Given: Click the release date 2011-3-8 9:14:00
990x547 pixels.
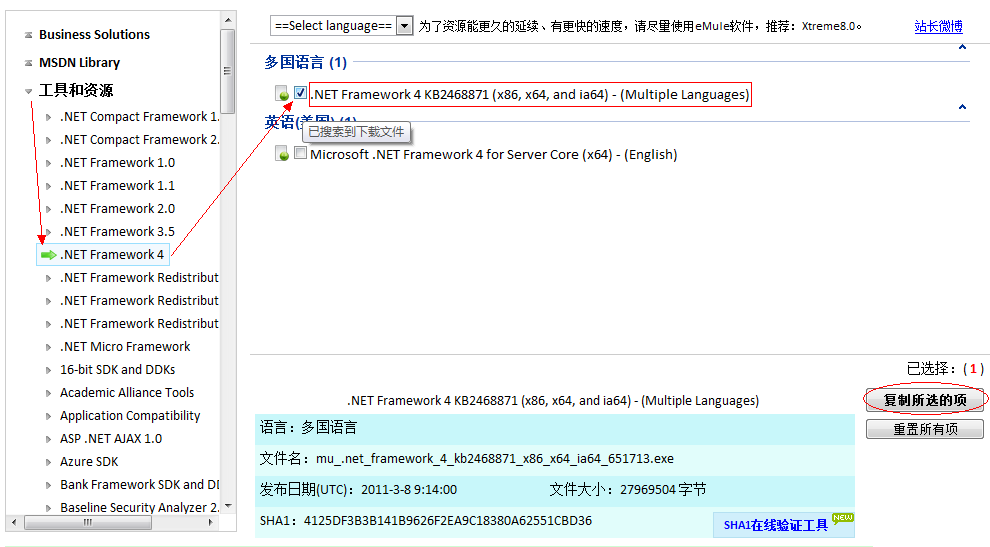Looking at the screenshot, I should [x=409, y=490].
